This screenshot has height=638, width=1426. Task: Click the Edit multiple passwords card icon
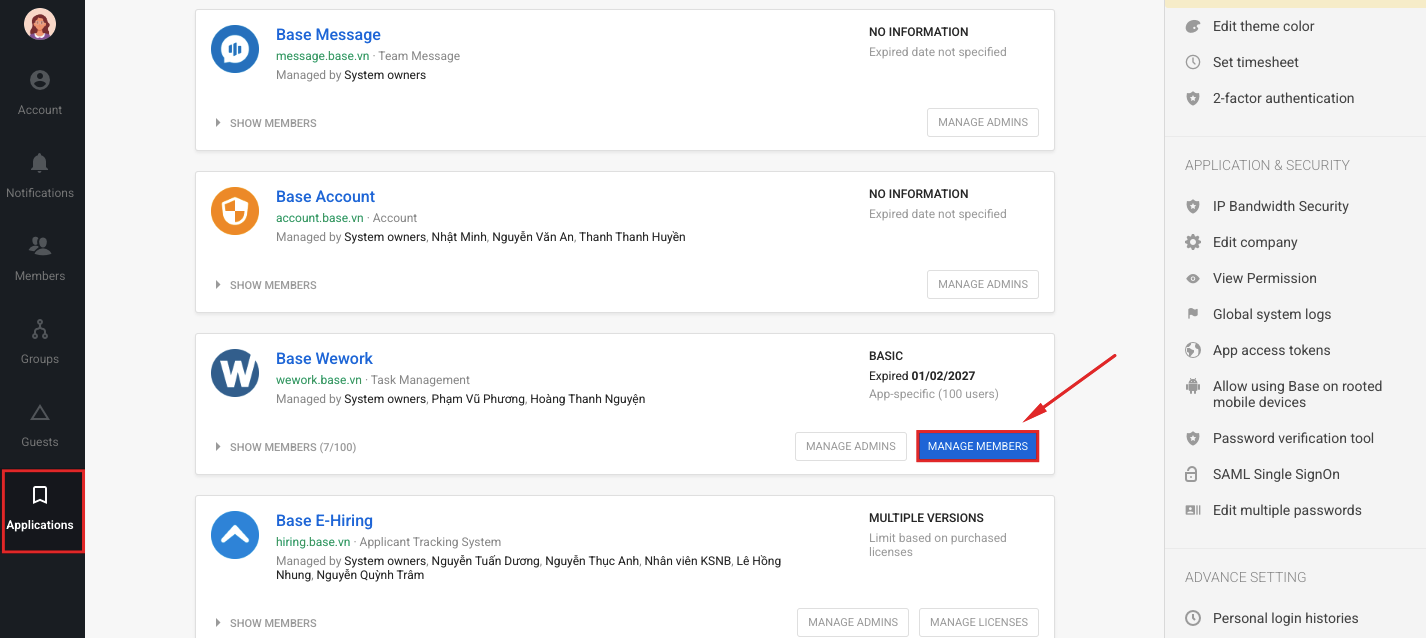tap(1192, 510)
